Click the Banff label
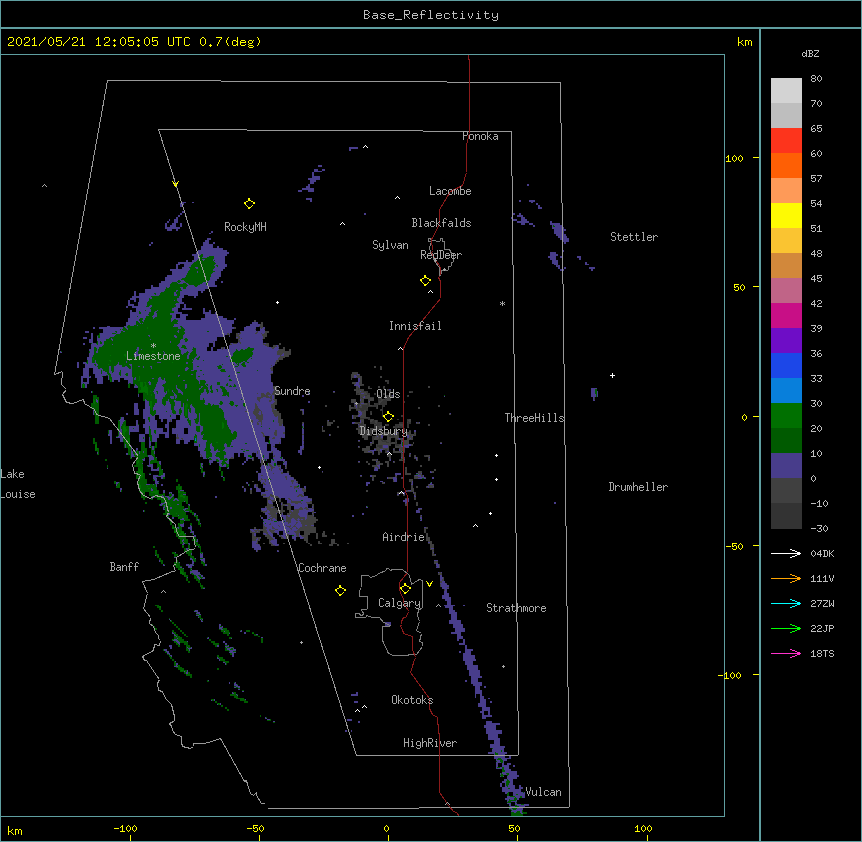 pos(124,567)
